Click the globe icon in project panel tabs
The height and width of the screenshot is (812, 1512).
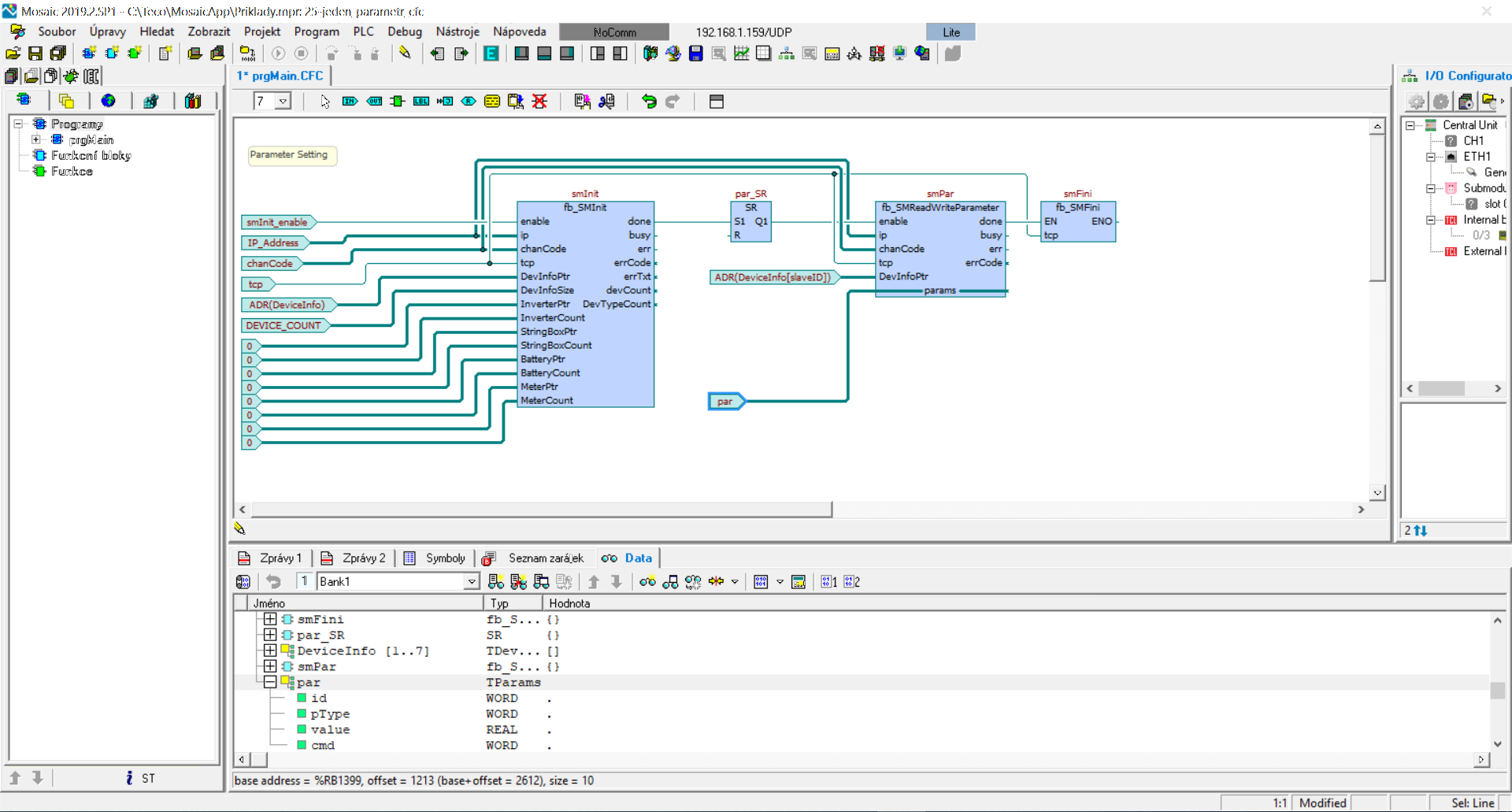point(109,101)
